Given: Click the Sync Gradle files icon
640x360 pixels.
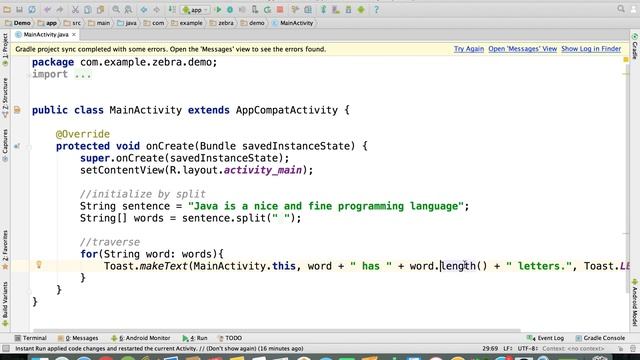Looking at the screenshot, I should (324, 9).
